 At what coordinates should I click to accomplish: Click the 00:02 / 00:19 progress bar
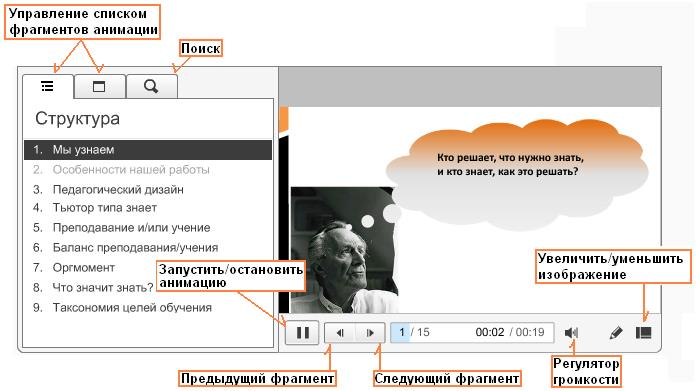point(472,332)
